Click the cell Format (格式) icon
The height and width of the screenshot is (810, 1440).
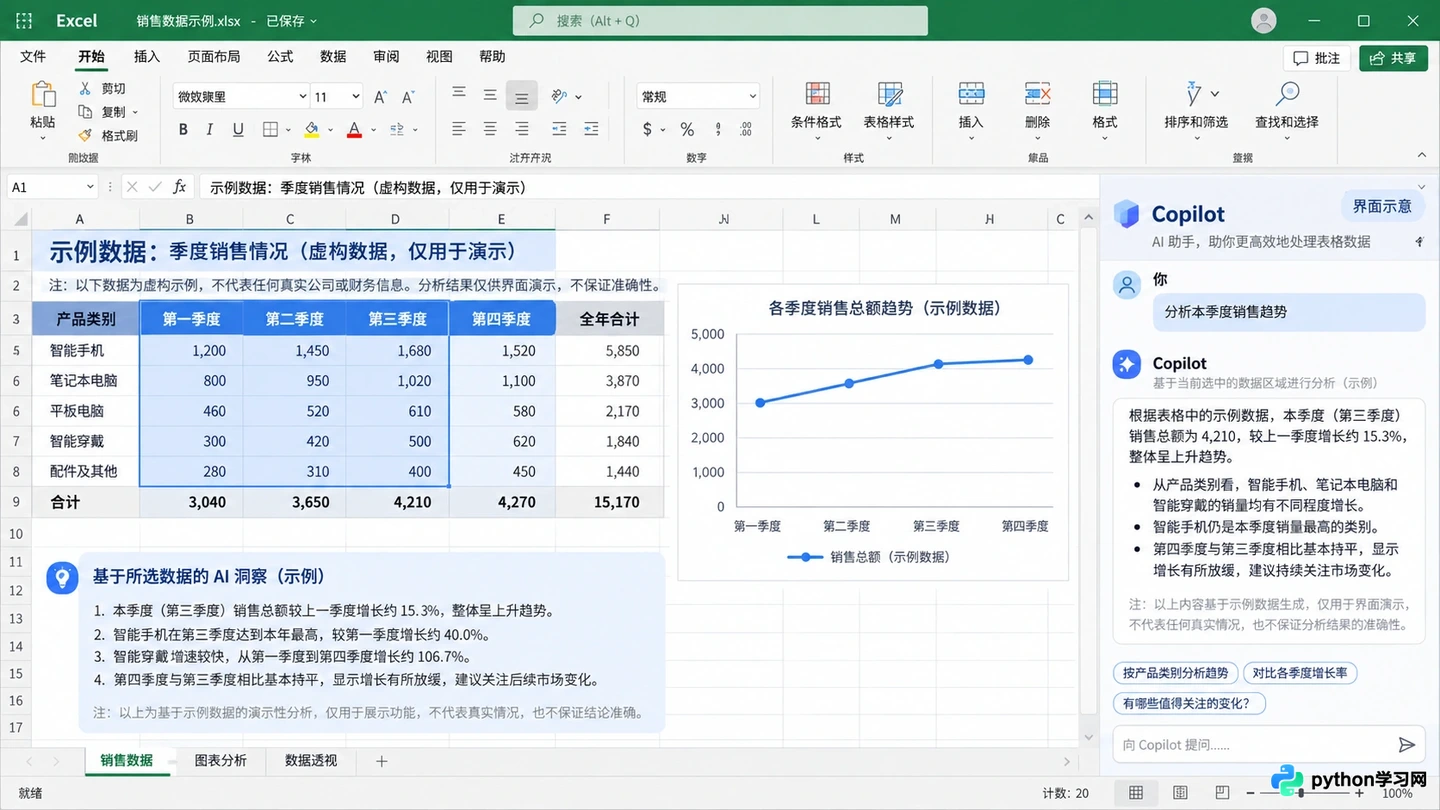coord(1105,94)
